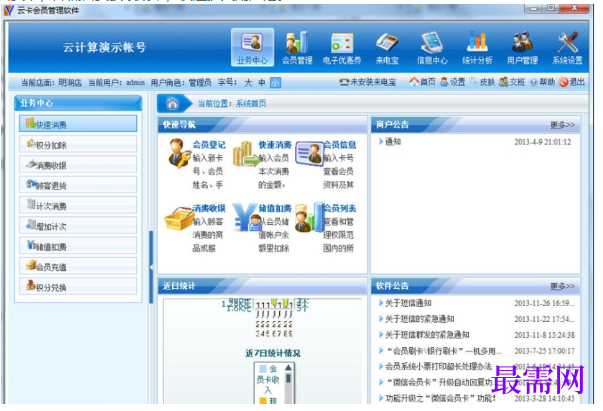Screen dimensions: 603x411
Task: Select 积分扣除 in the sidebar
Action: [x=78, y=144]
